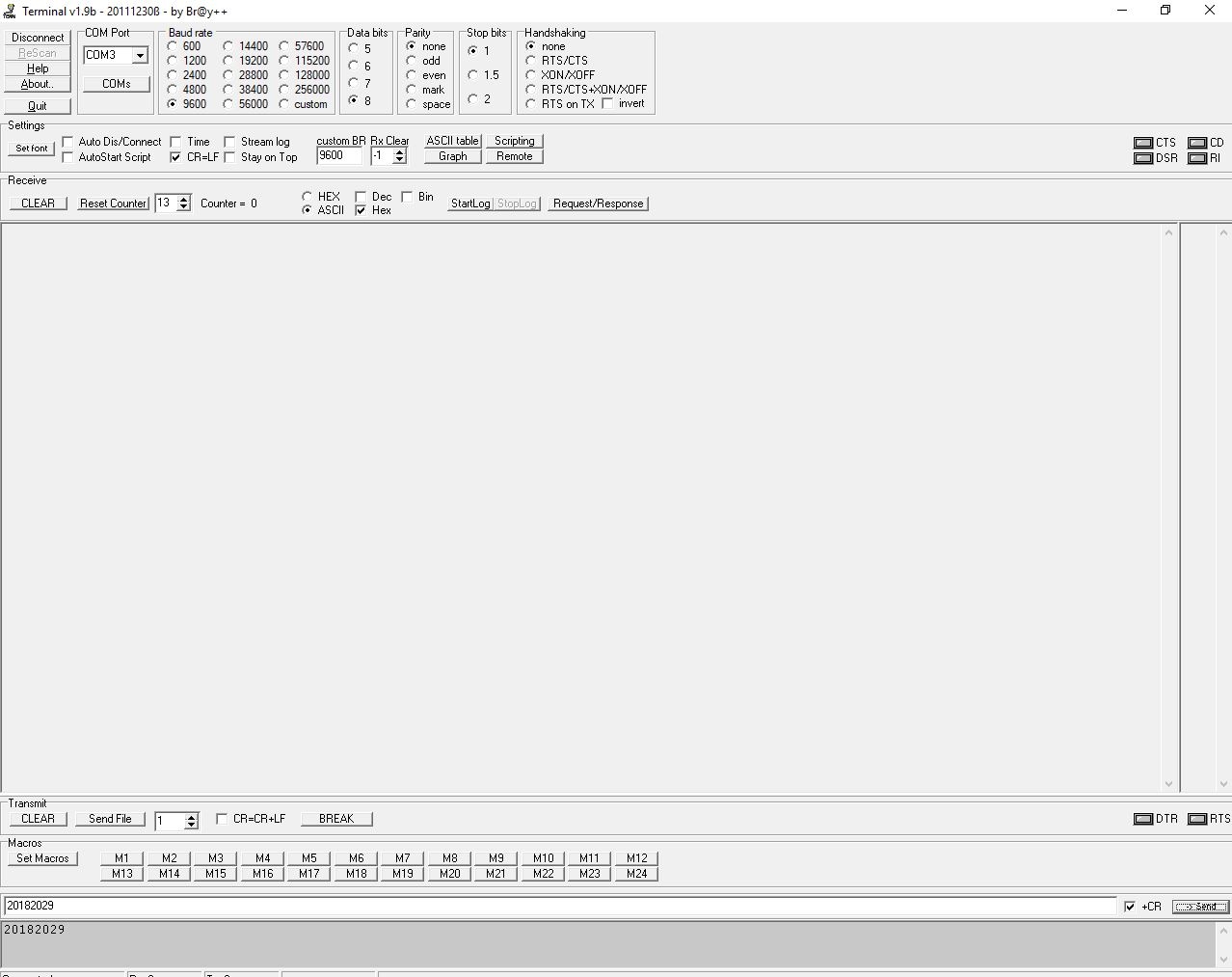
Task: Click the Quit button
Action: pos(38,106)
